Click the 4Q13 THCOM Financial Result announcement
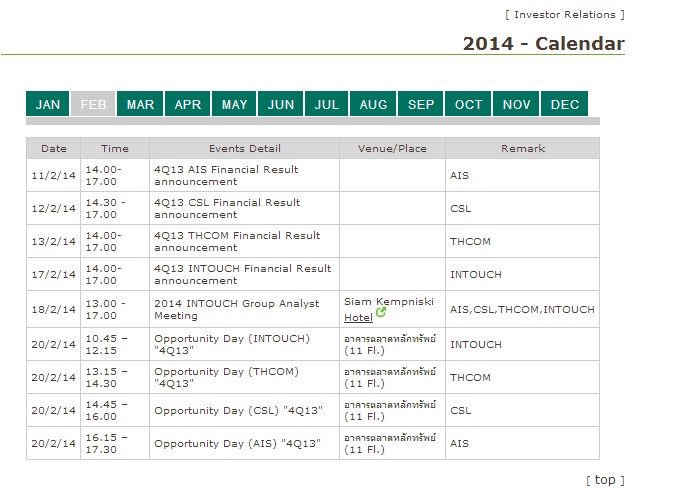The width and height of the screenshot is (677, 488). coord(237,241)
